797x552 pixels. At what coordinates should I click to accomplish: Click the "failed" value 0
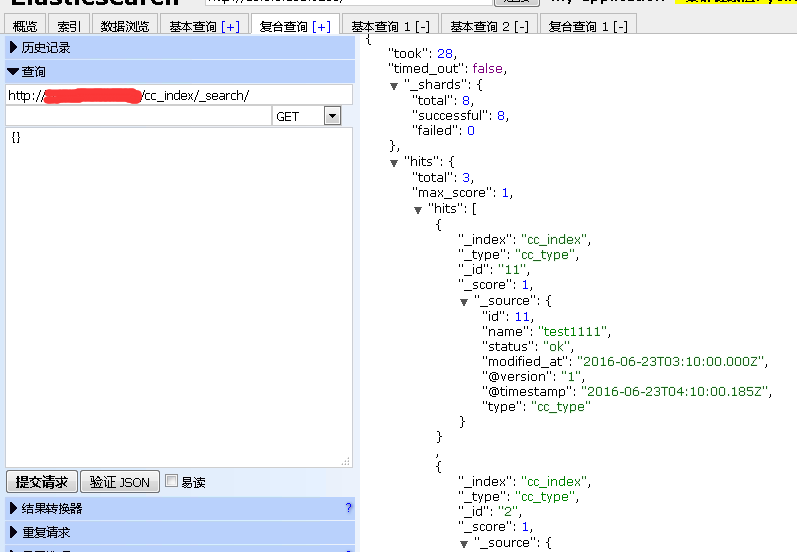tap(471, 131)
